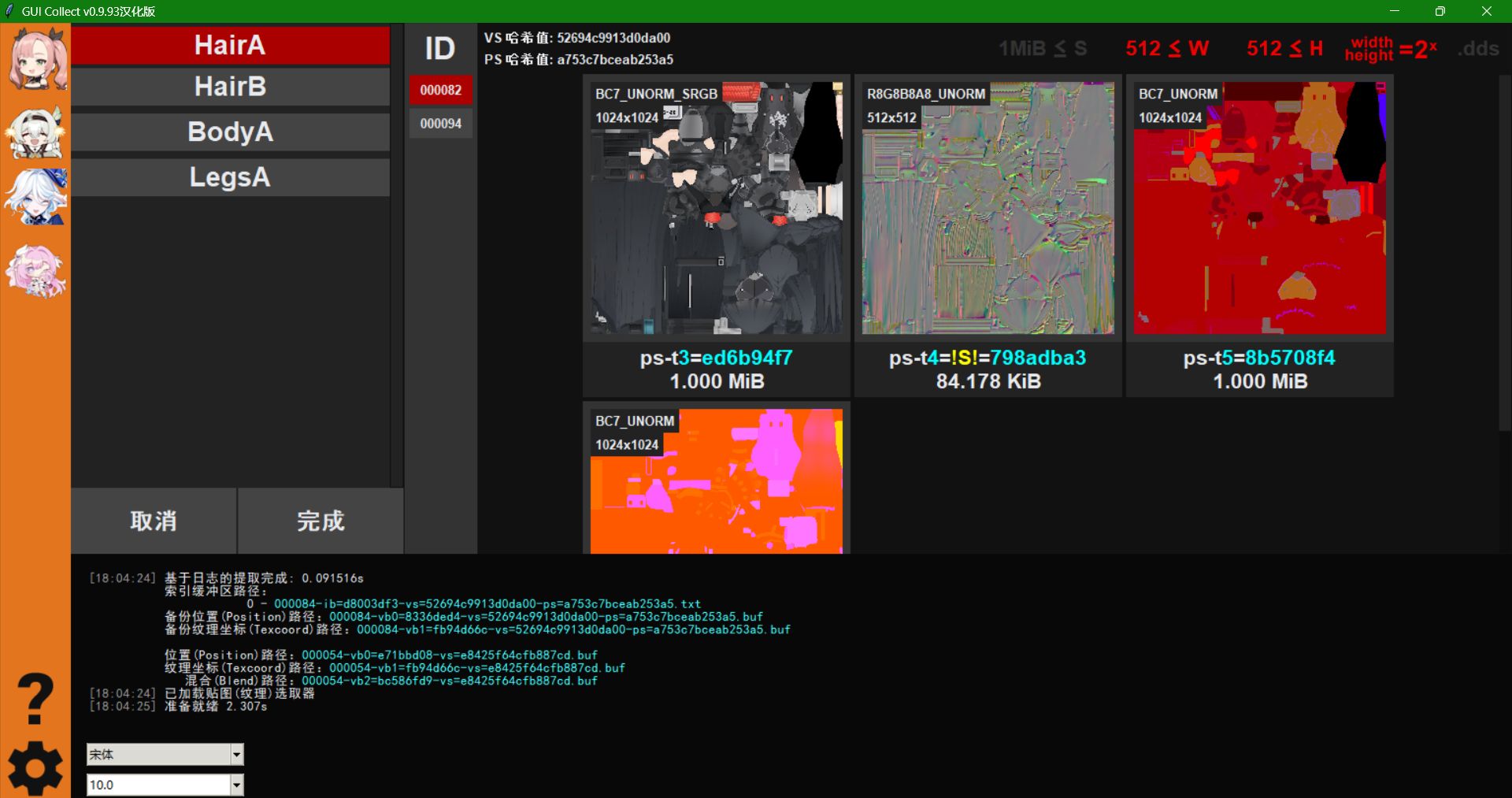
Task: Select the pink twin-tail character avatar at bottom
Action: click(35, 270)
